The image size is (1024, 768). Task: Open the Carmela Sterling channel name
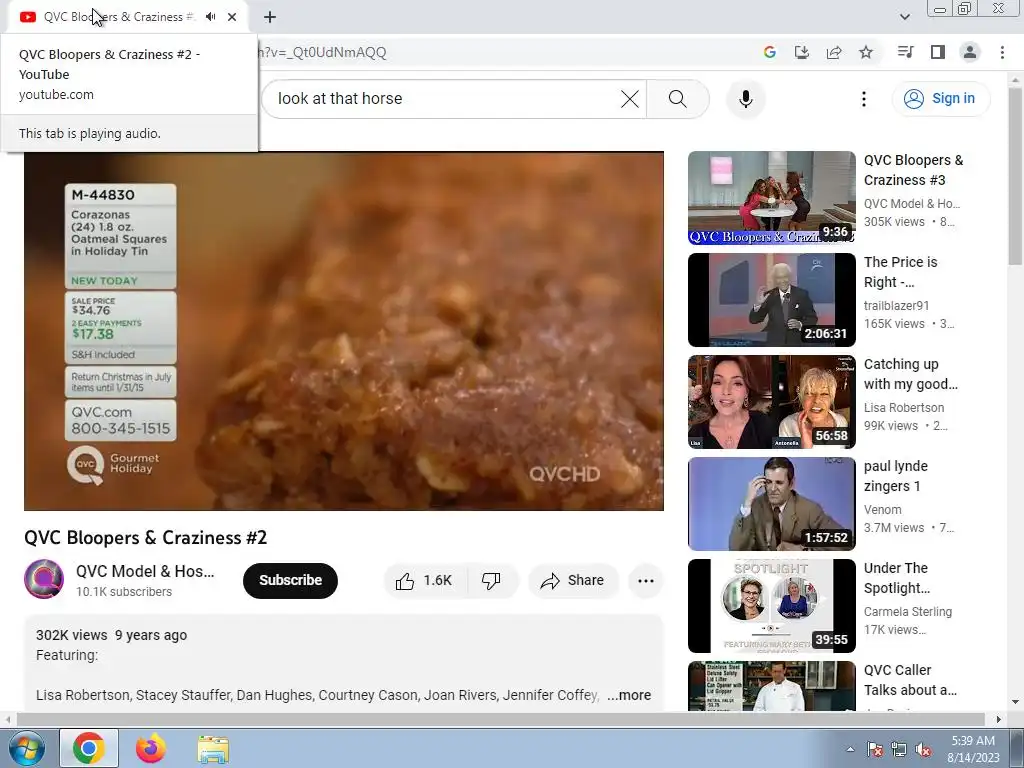pyautogui.click(x=908, y=611)
